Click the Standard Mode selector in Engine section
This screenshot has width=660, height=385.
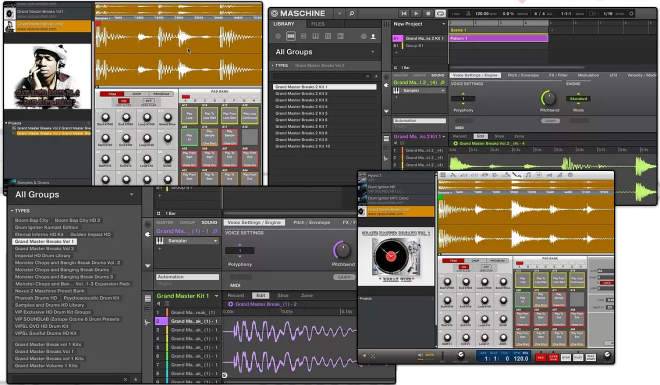tap(578, 99)
